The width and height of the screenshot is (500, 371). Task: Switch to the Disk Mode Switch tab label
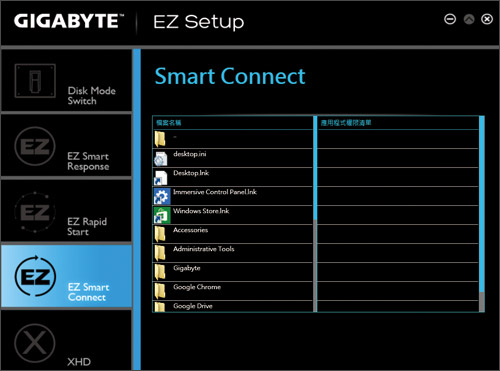[92, 95]
